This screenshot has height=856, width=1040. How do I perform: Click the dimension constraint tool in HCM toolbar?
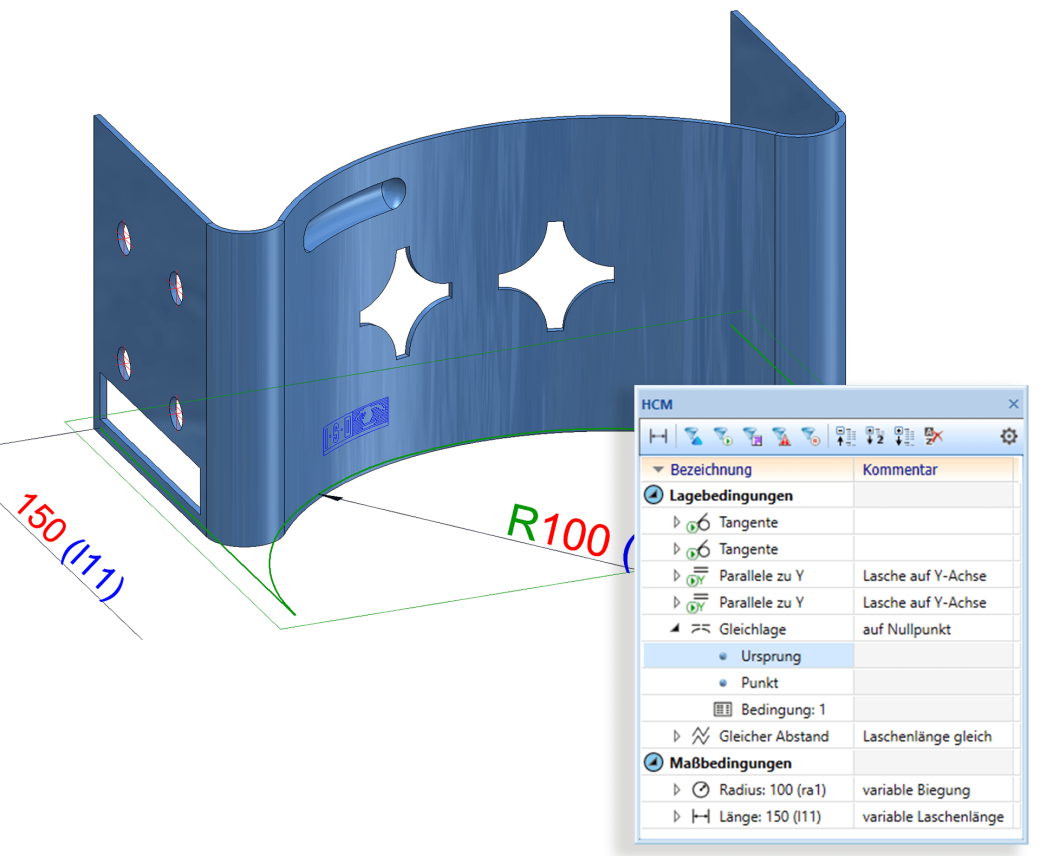point(658,436)
